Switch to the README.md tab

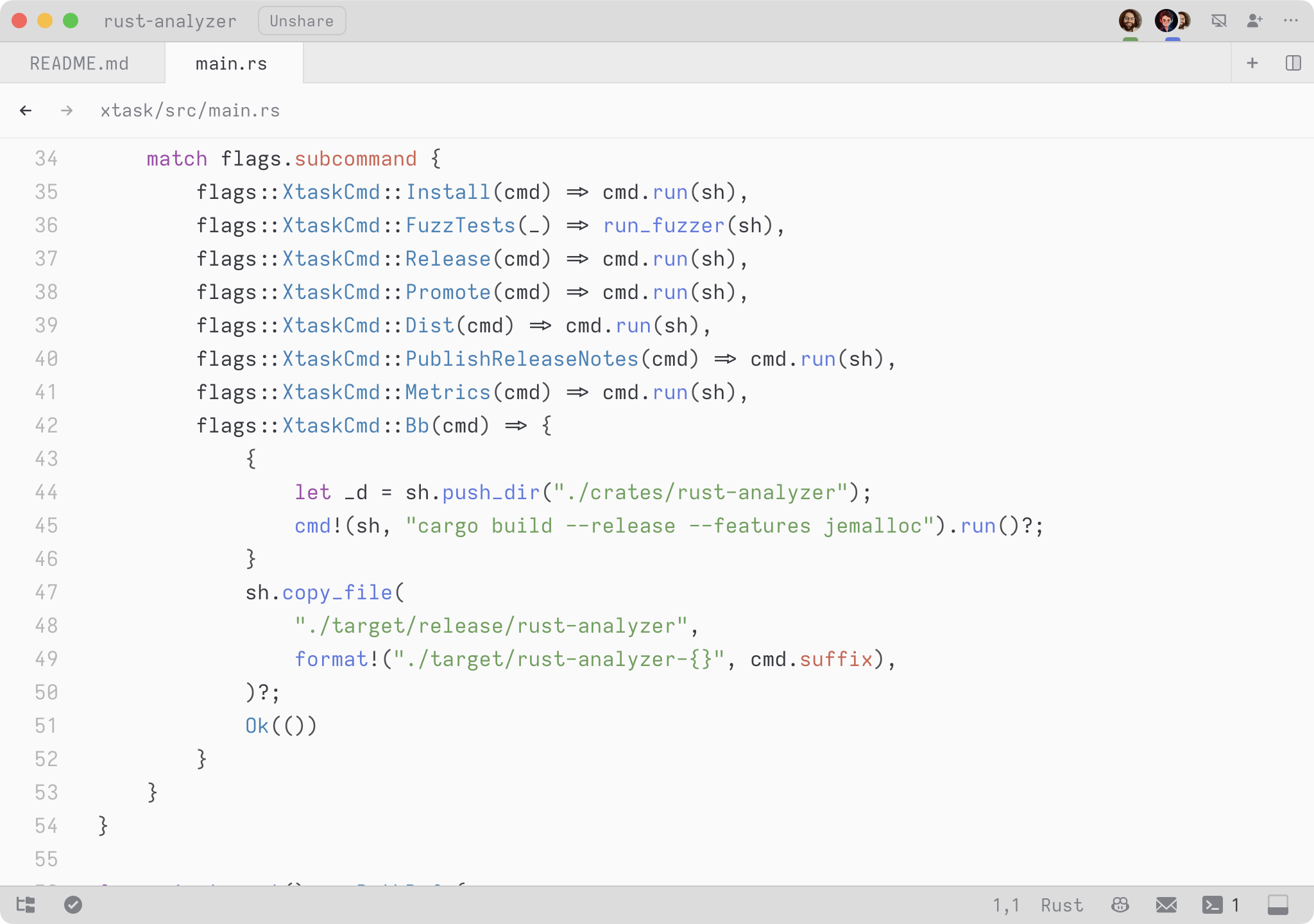coord(80,64)
